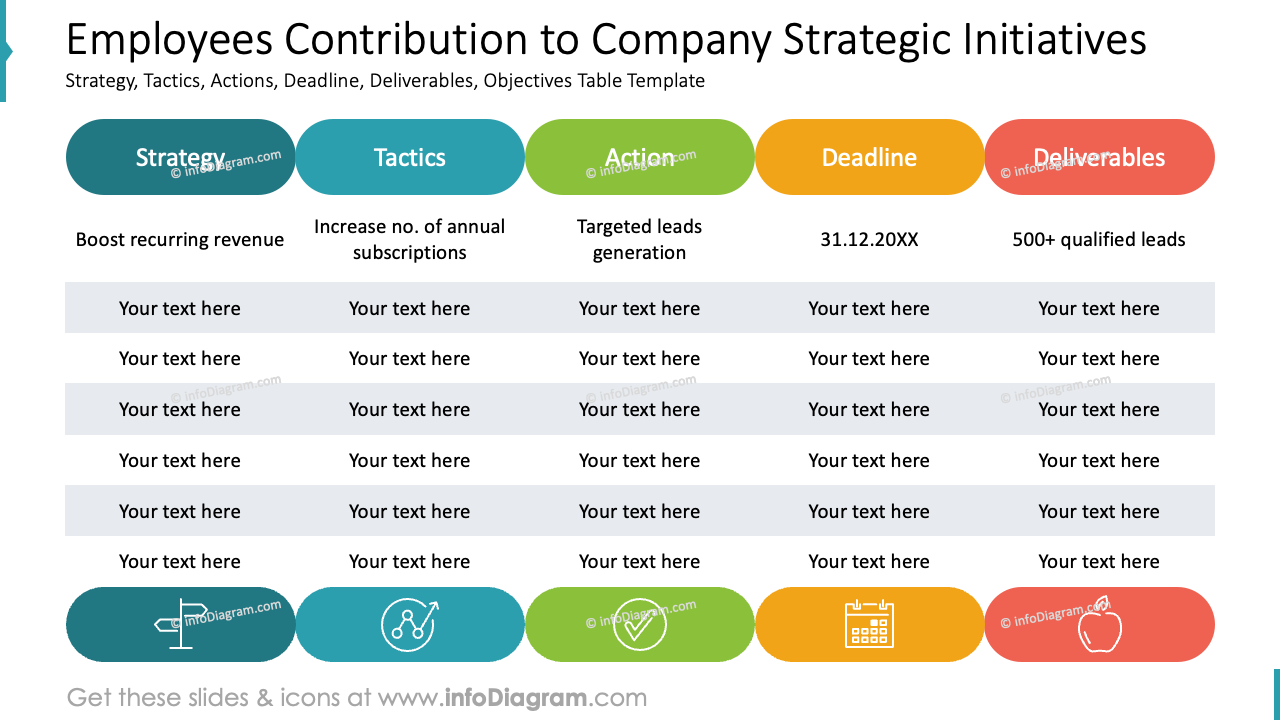
Task: Select the line graph arrow icon
Action: point(410,624)
